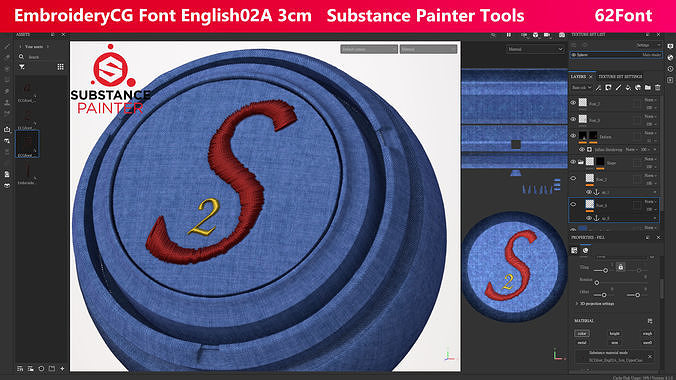Select the Polygon fill tool
This screenshot has width=676, height=380.
pyautogui.click(x=7, y=80)
